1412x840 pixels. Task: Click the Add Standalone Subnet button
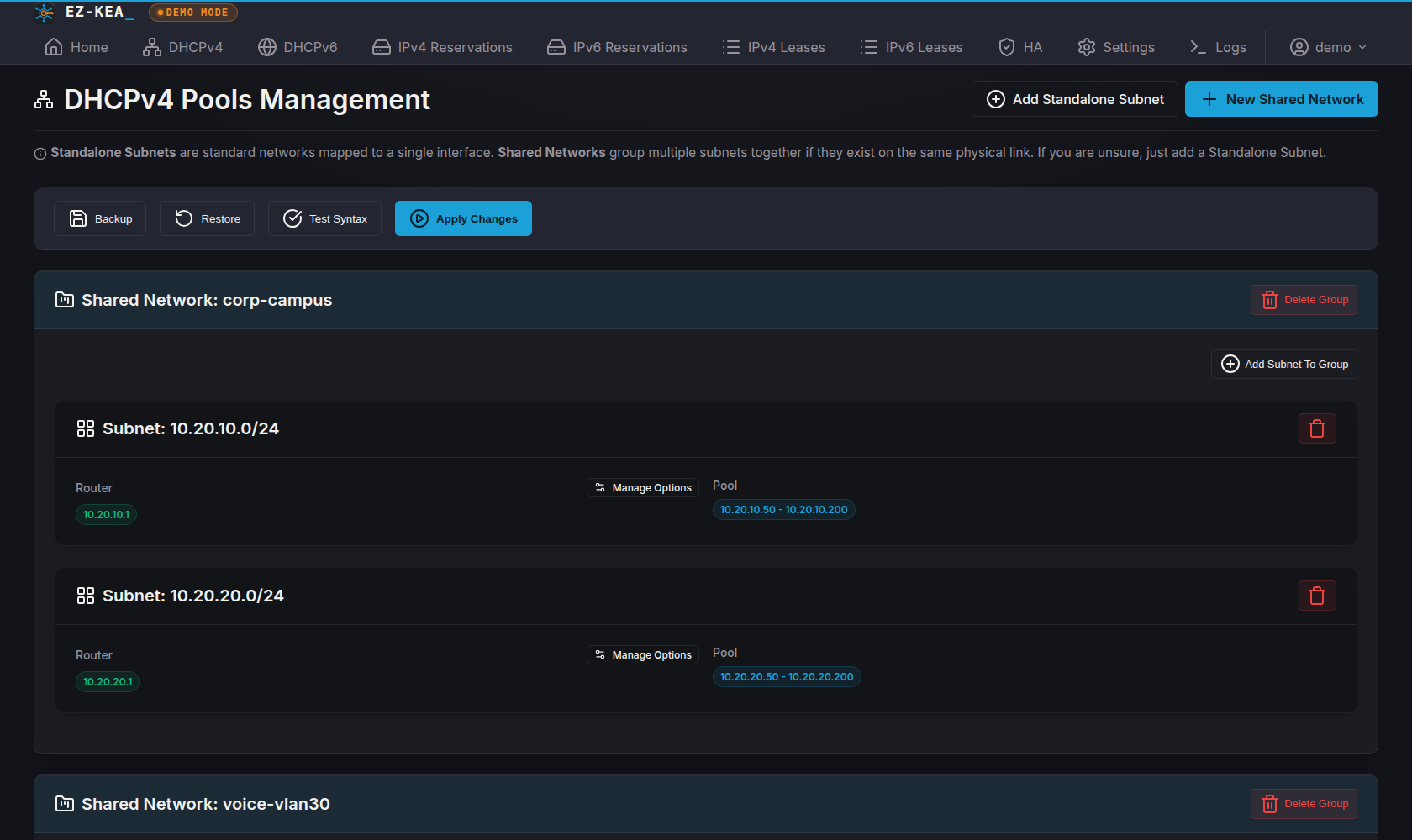tap(1075, 99)
